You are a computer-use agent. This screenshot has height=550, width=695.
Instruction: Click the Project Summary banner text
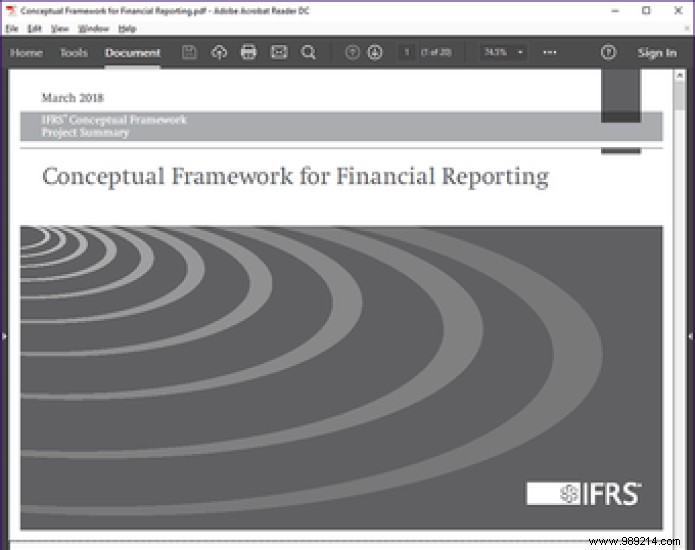(x=85, y=133)
